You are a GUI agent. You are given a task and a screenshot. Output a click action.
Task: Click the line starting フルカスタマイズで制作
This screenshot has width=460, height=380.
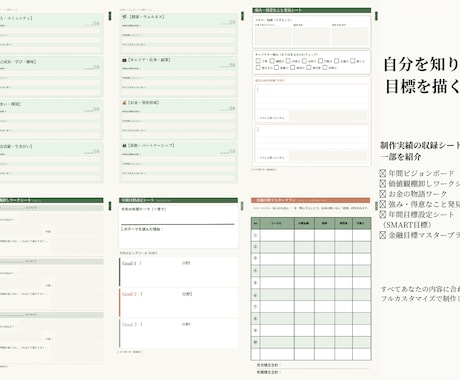420,298
